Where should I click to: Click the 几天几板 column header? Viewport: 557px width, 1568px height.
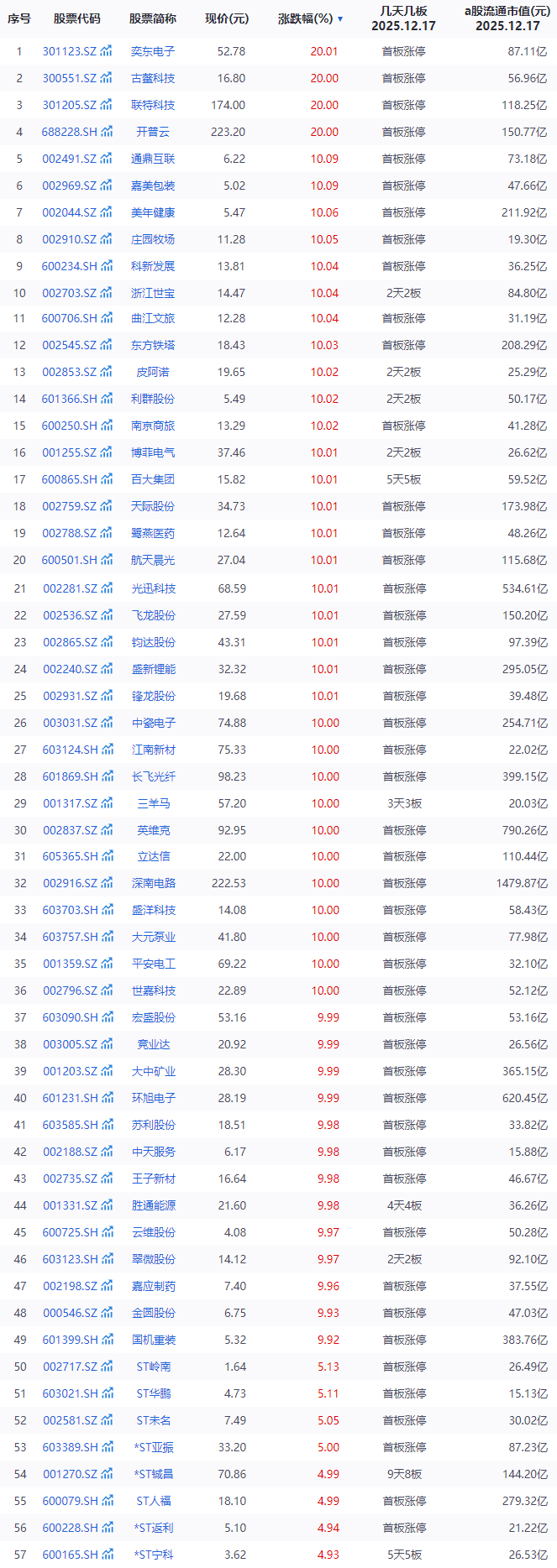point(403,18)
